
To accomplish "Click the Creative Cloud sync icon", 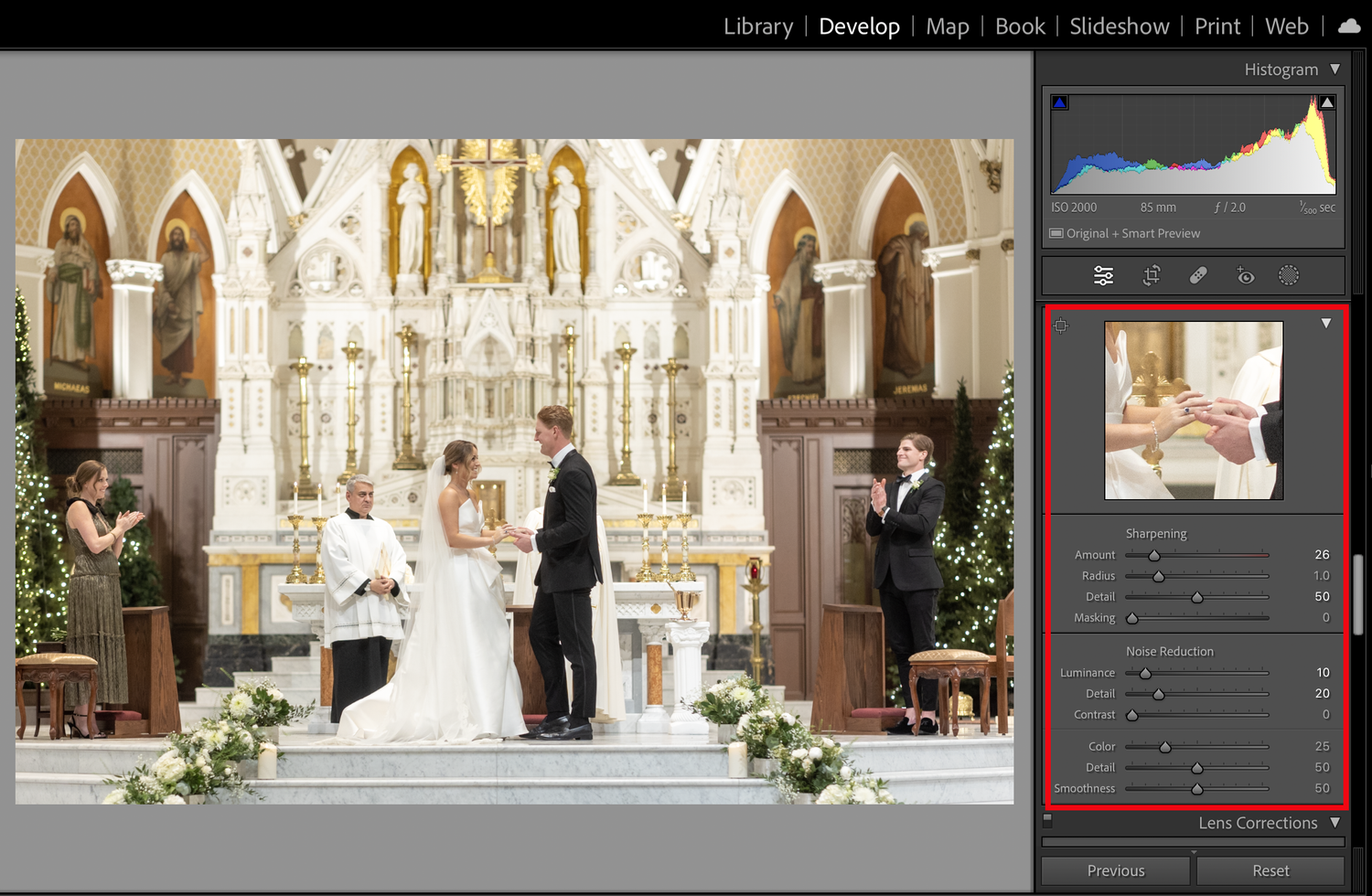I will point(1349,26).
